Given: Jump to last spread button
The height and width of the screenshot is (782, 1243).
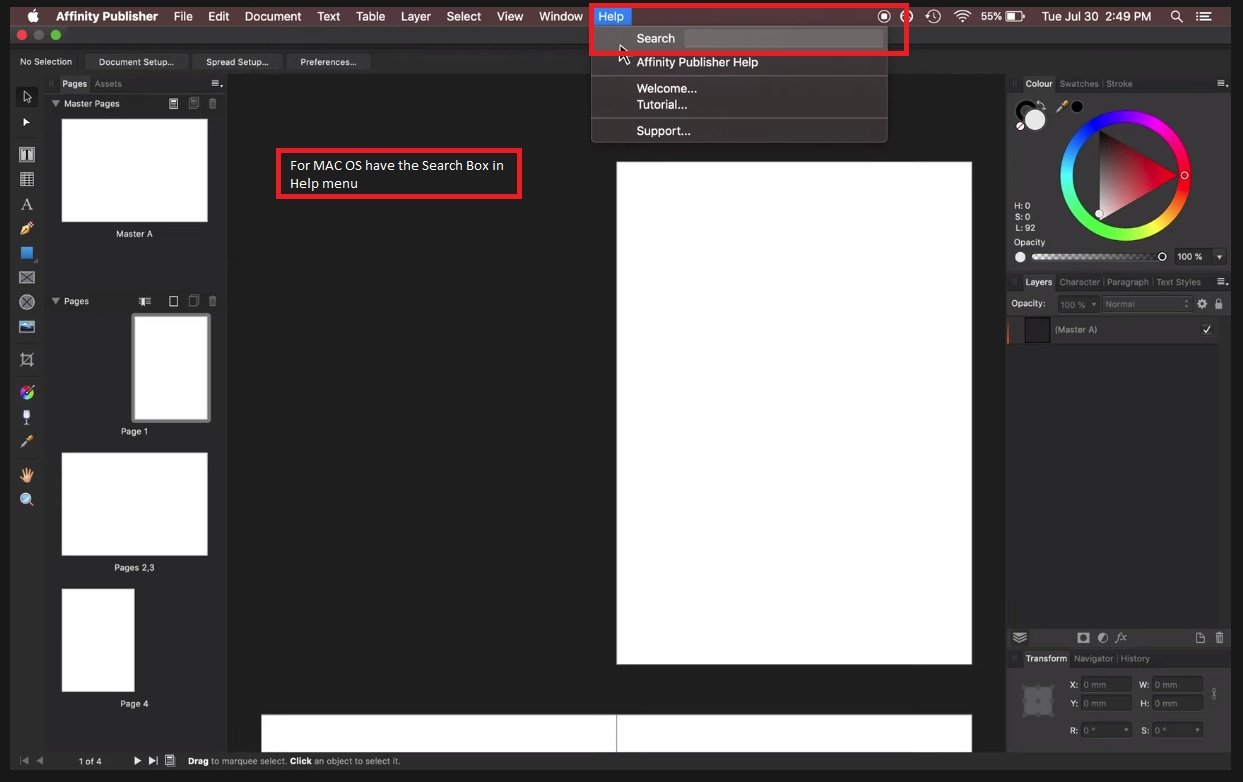Looking at the screenshot, I should click(x=153, y=761).
